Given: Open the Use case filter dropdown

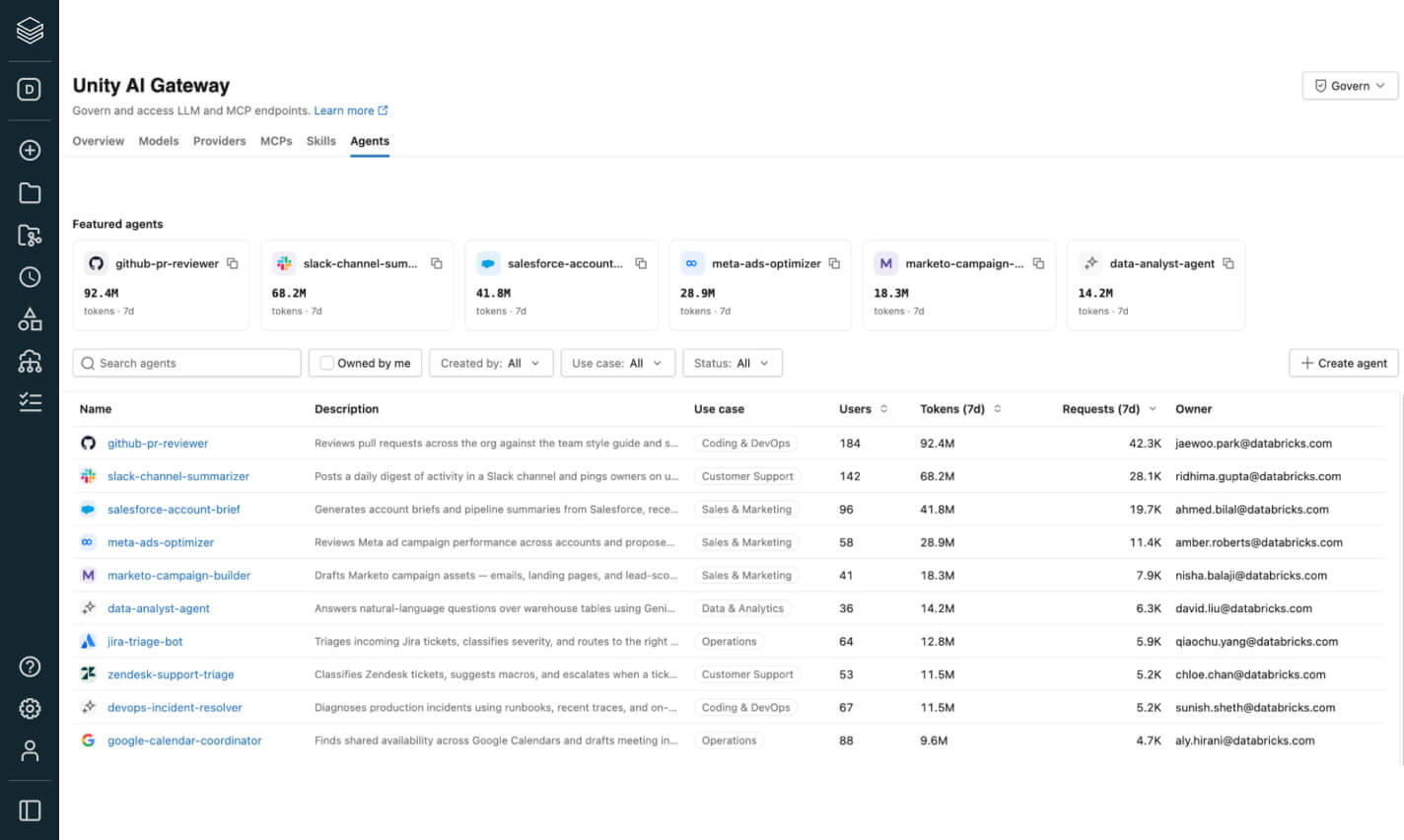Looking at the screenshot, I should pos(618,363).
